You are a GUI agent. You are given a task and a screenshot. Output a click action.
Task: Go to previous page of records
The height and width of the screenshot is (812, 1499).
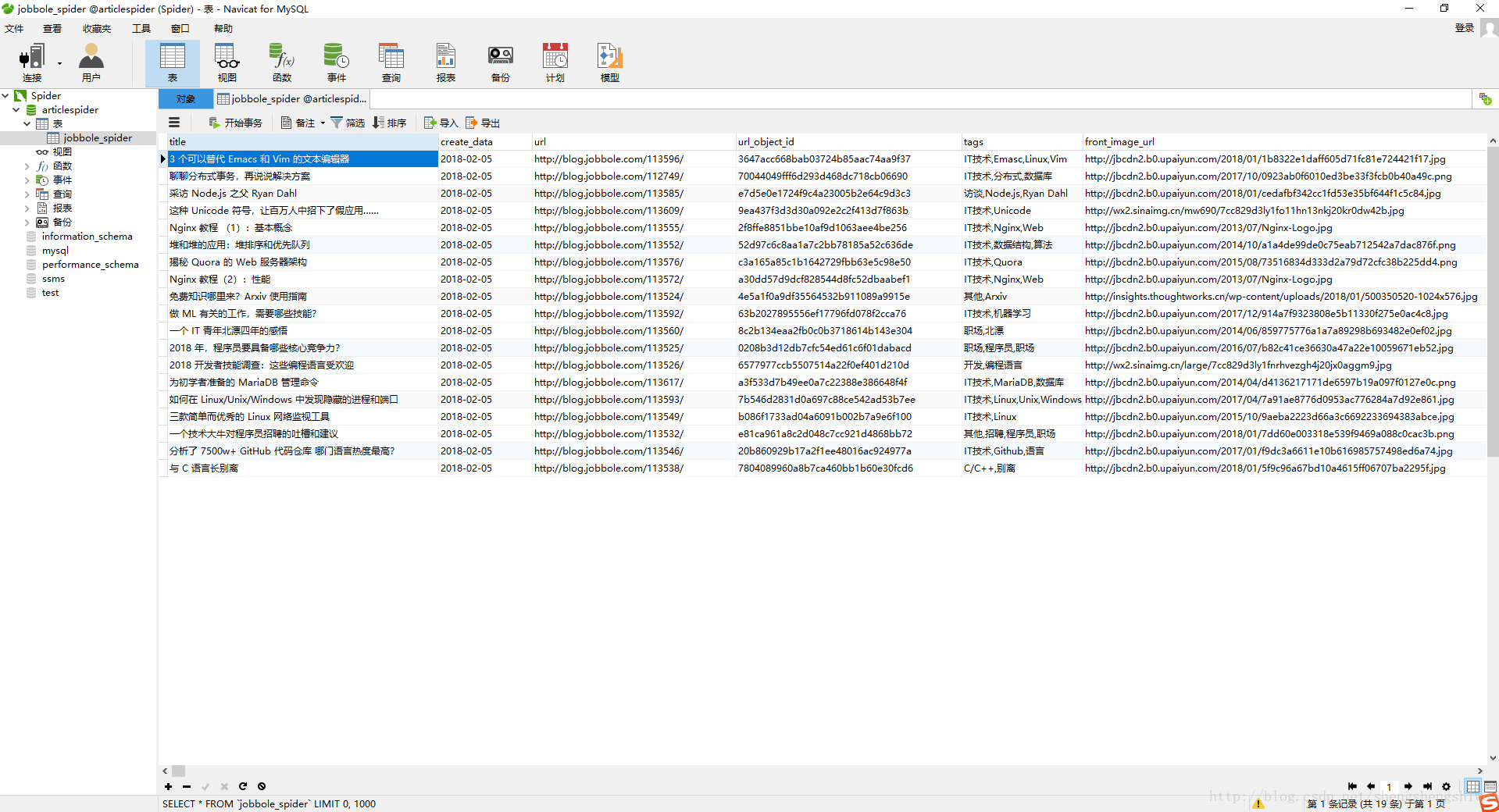(1371, 786)
